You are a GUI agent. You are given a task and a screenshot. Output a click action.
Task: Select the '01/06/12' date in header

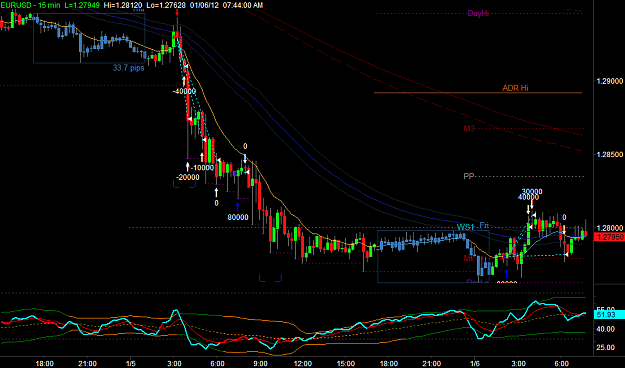click(x=204, y=5)
